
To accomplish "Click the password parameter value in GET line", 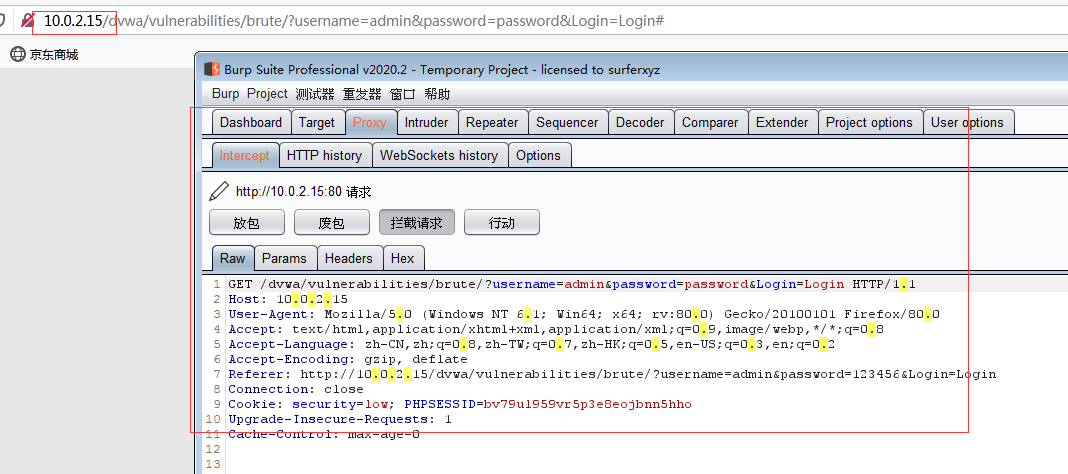I will pos(716,284).
